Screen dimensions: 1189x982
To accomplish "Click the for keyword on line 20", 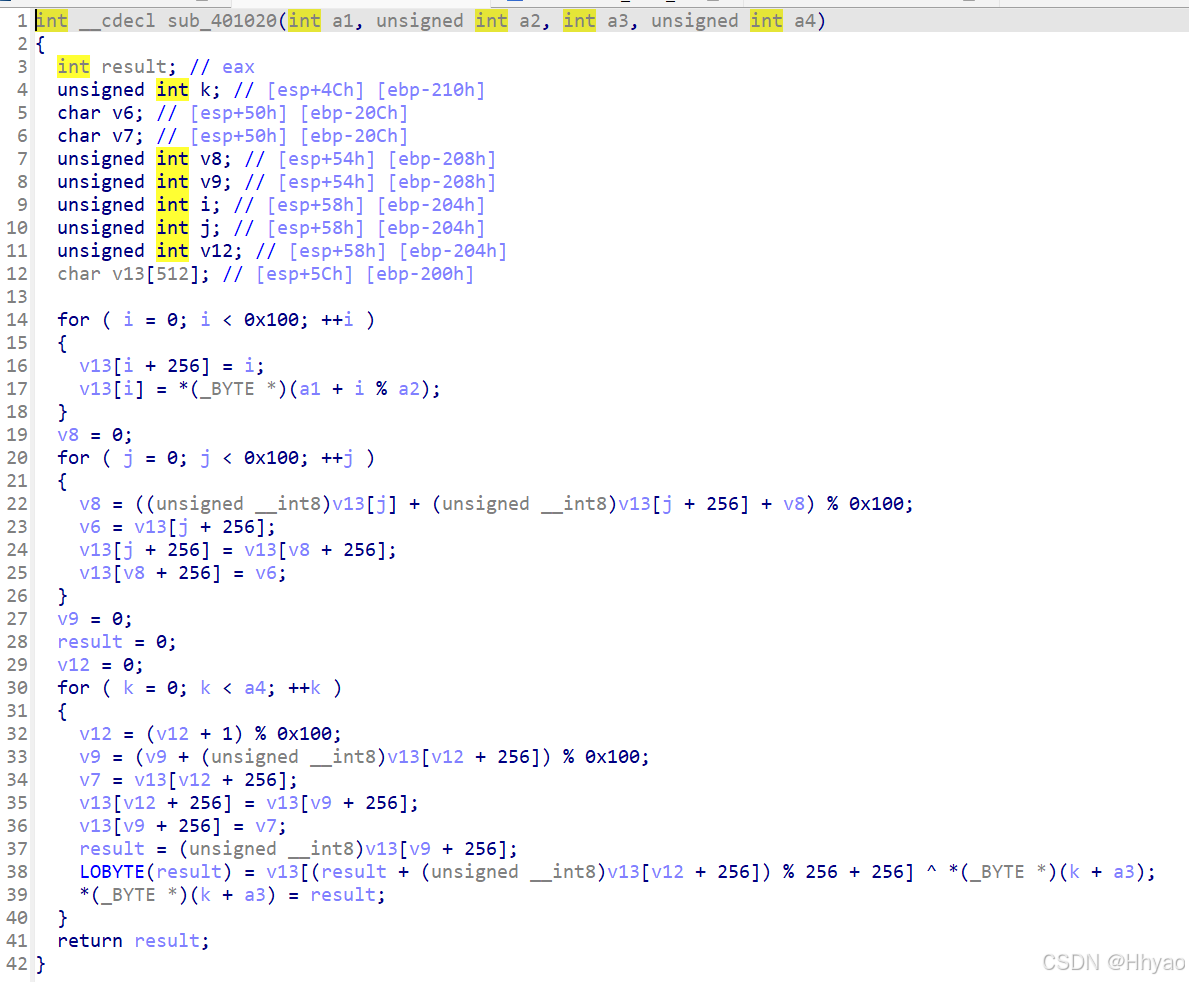I will (x=74, y=458).
